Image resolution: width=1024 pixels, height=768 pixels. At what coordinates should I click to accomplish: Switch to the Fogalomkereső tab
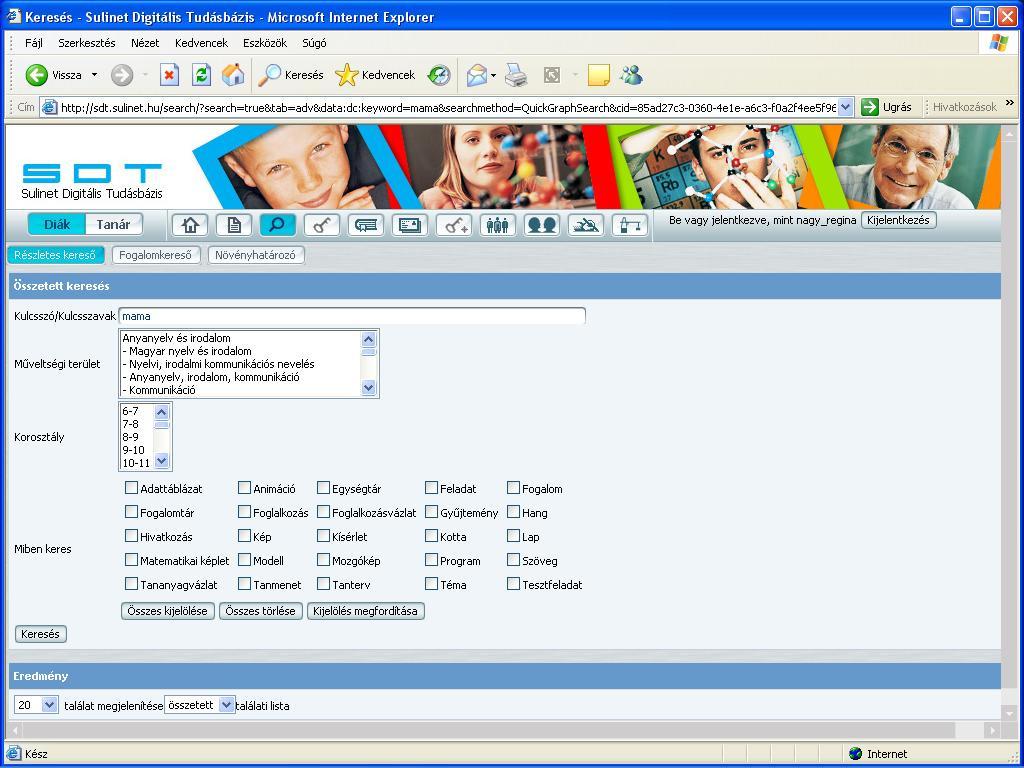(x=155, y=255)
